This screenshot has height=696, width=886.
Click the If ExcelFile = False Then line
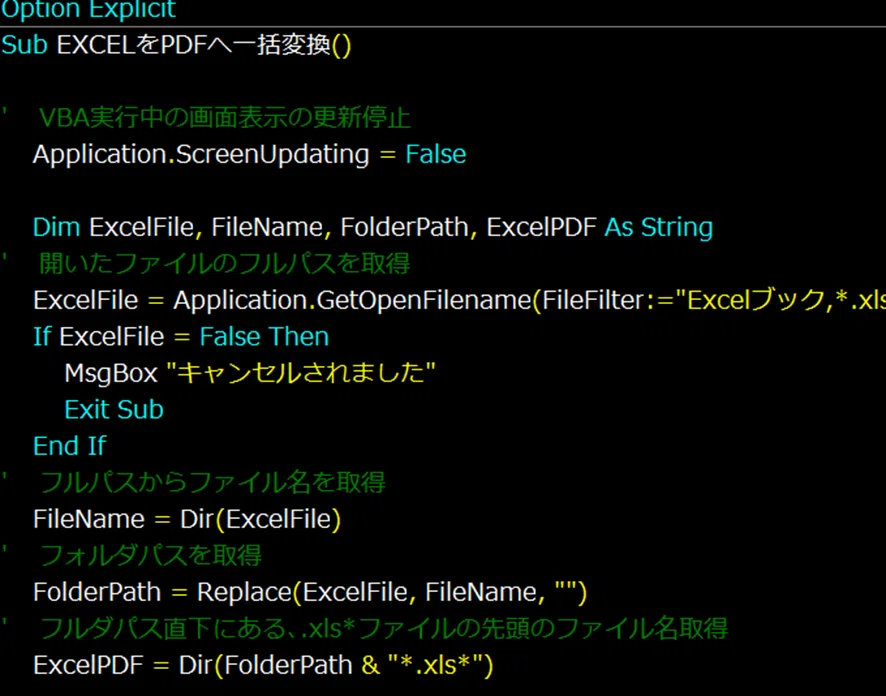[181, 337]
